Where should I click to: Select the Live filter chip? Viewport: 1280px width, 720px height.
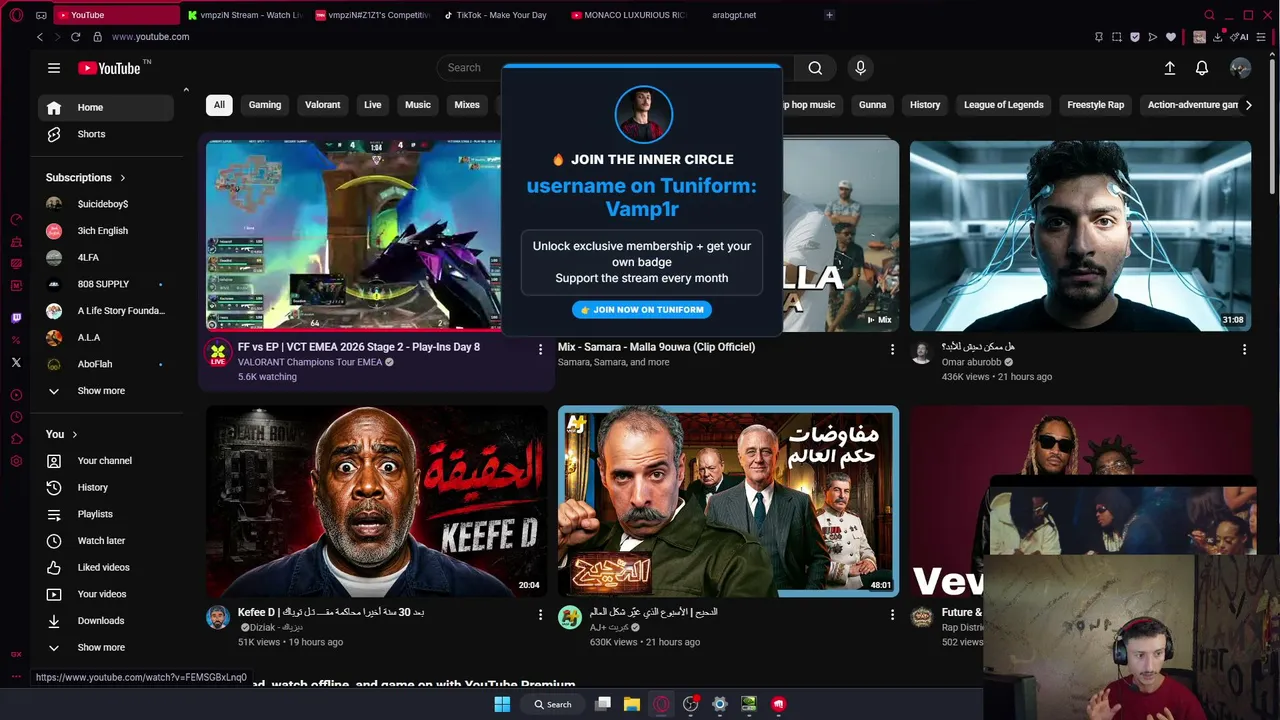pyautogui.click(x=373, y=105)
